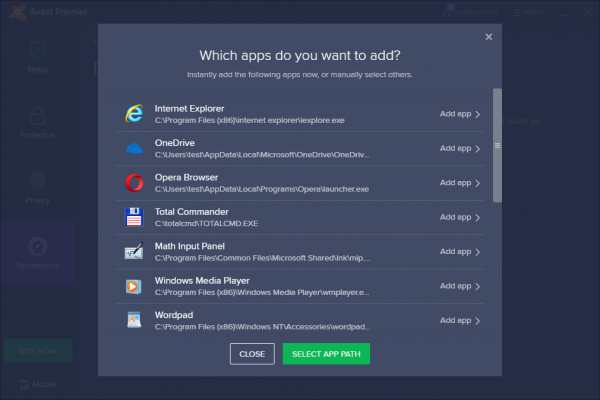Select the Wordpad name text
This screenshot has height=400, width=600.
pyautogui.click(x=174, y=315)
